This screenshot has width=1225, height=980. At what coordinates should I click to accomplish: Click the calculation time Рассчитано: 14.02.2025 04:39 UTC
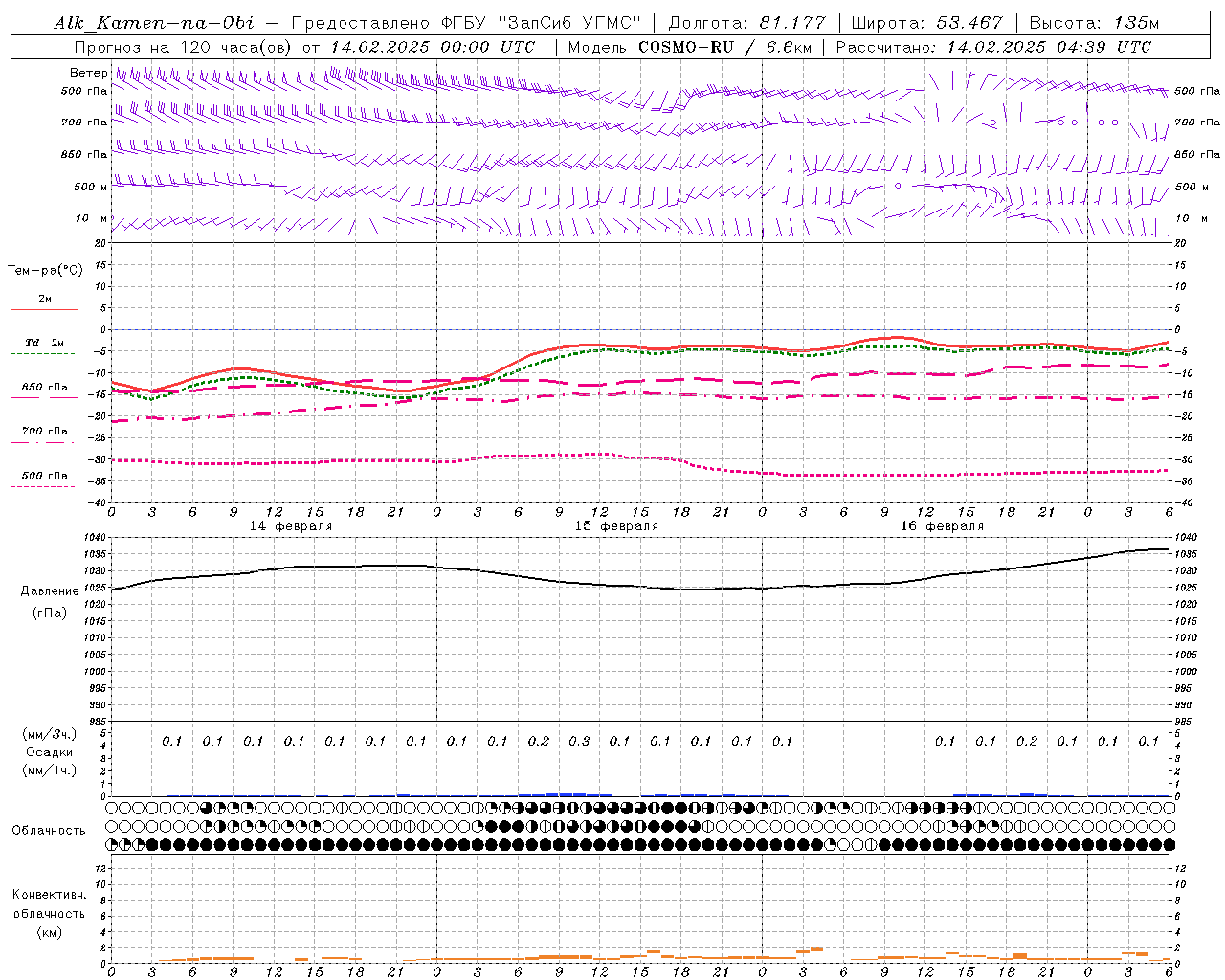[x=993, y=47]
